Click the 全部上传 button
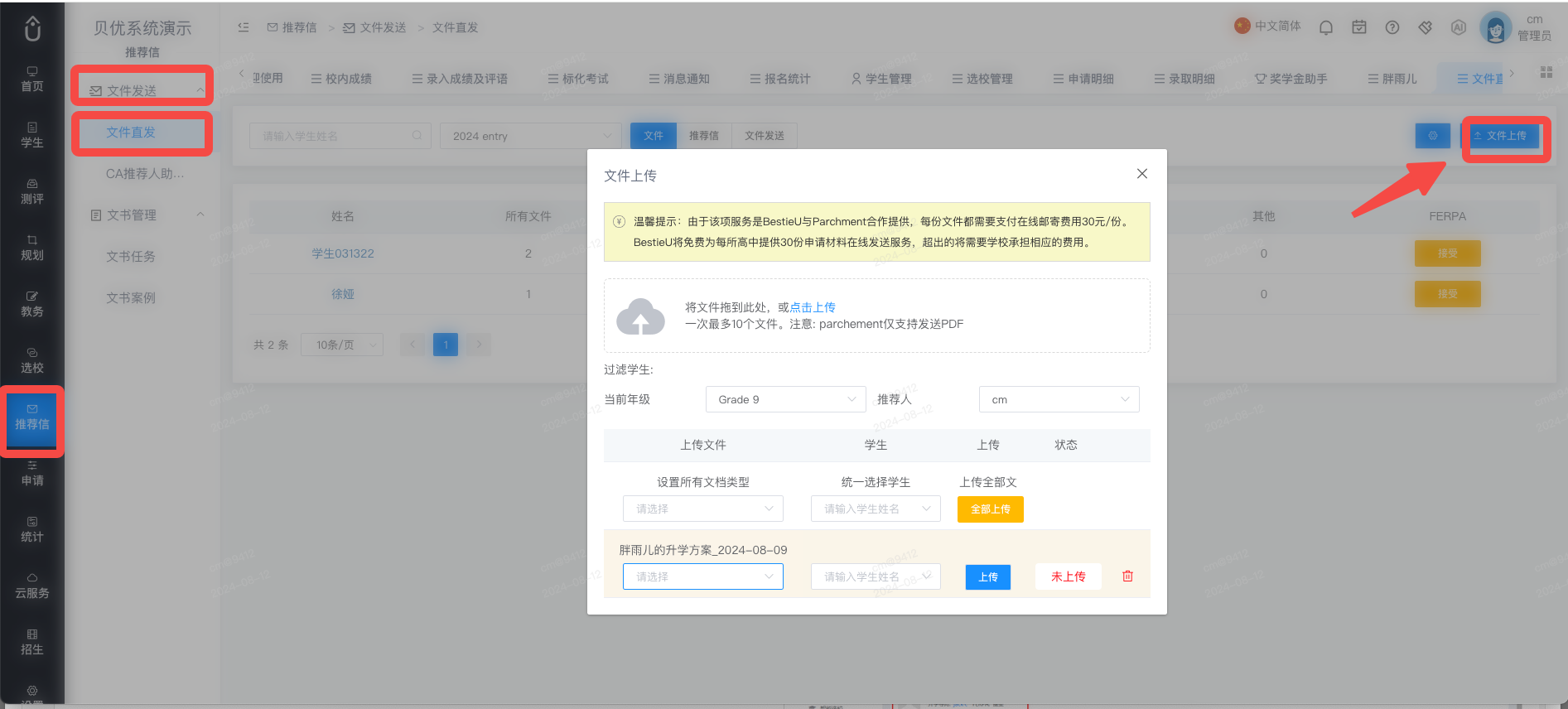 click(991, 509)
